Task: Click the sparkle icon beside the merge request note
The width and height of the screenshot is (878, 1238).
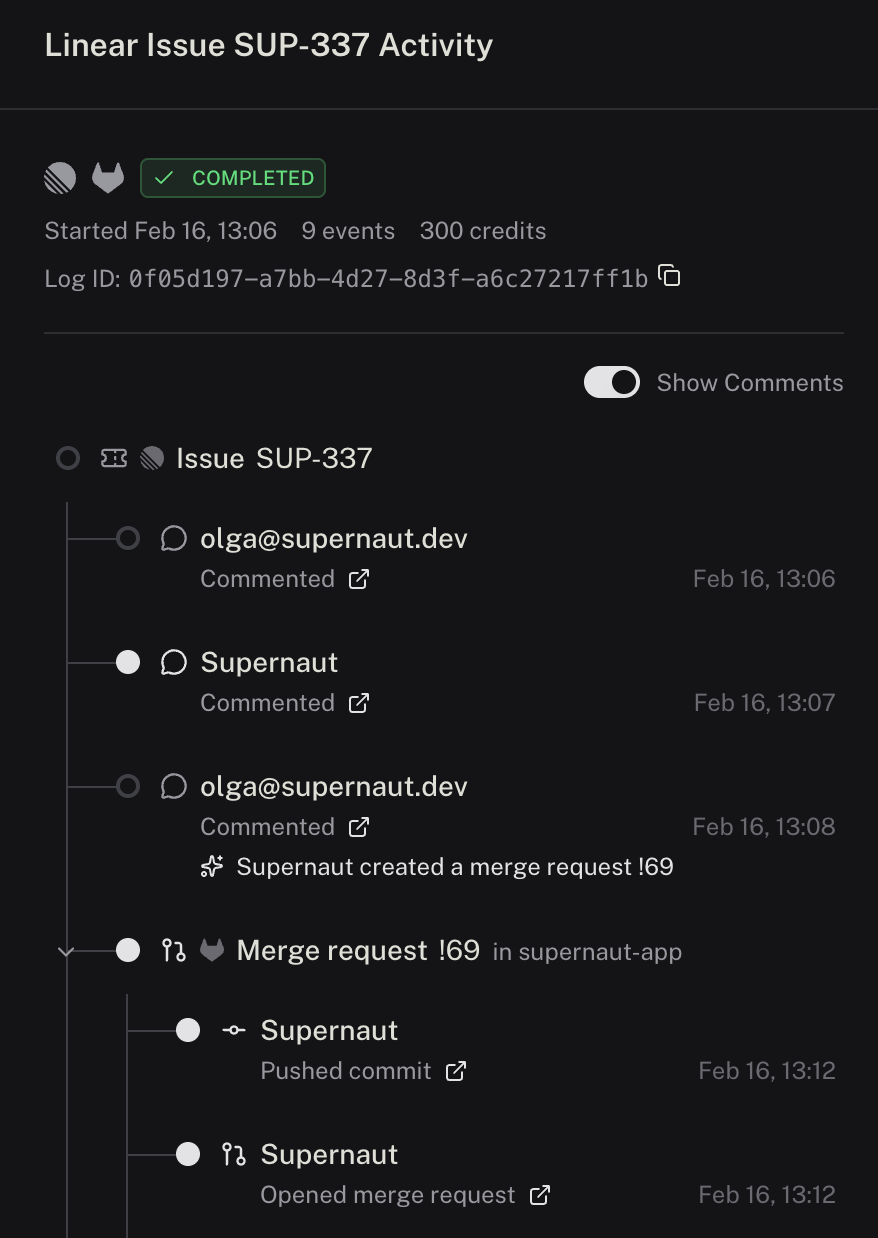Action: tap(210, 866)
